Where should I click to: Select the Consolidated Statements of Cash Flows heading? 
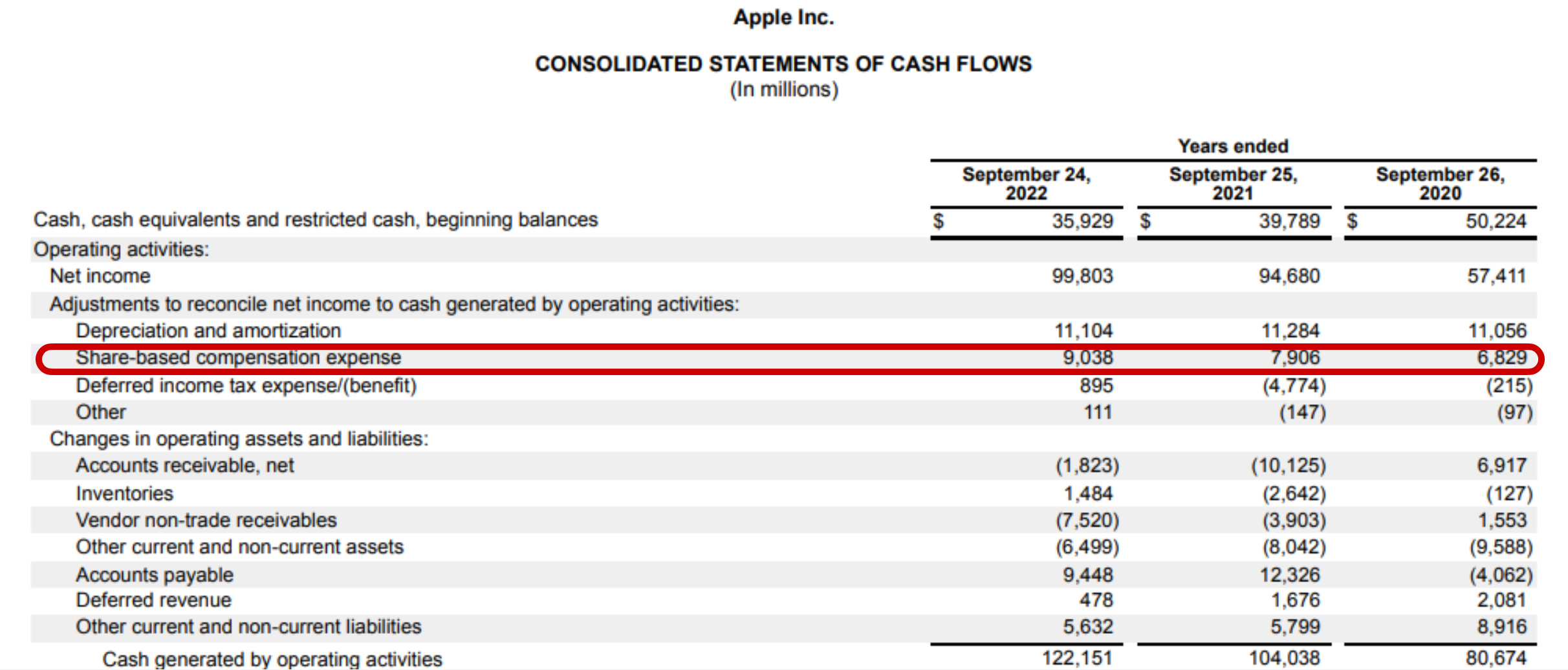(x=783, y=64)
